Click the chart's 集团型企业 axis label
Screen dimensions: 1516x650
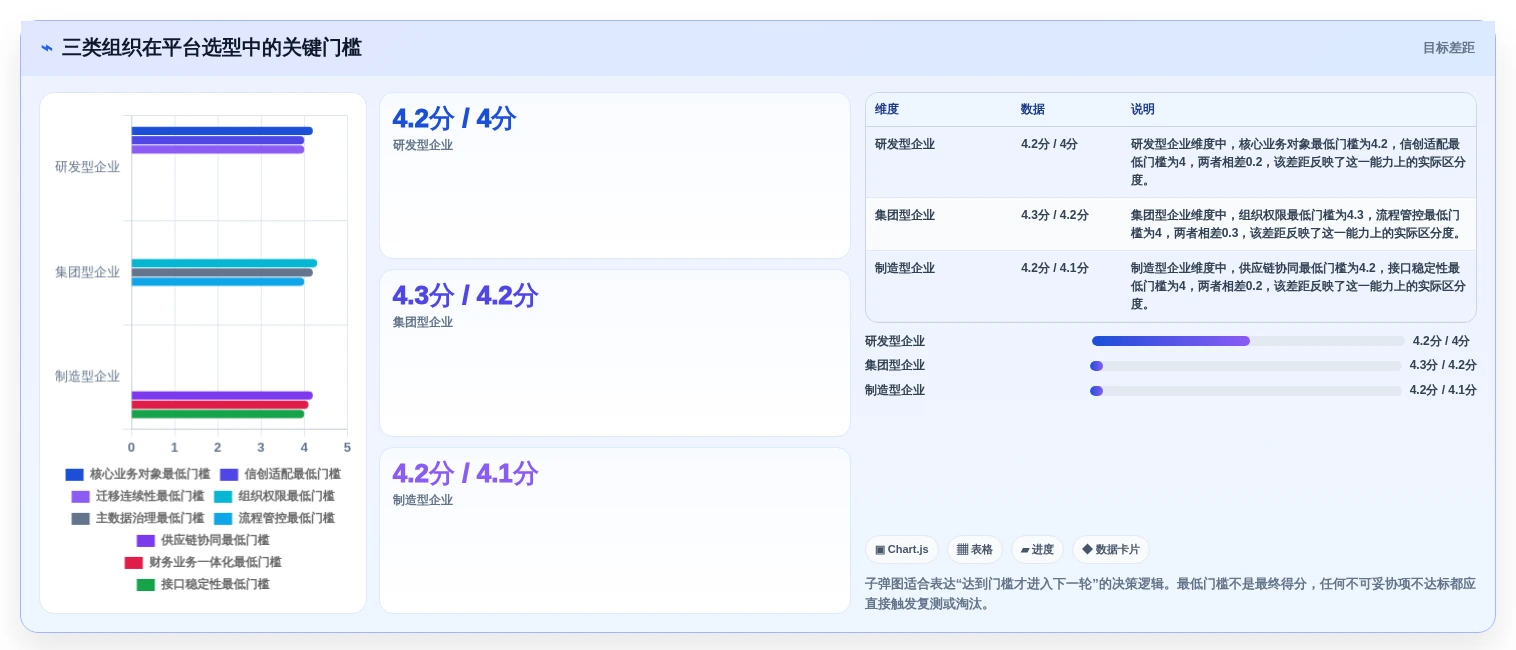pyautogui.click(x=87, y=272)
